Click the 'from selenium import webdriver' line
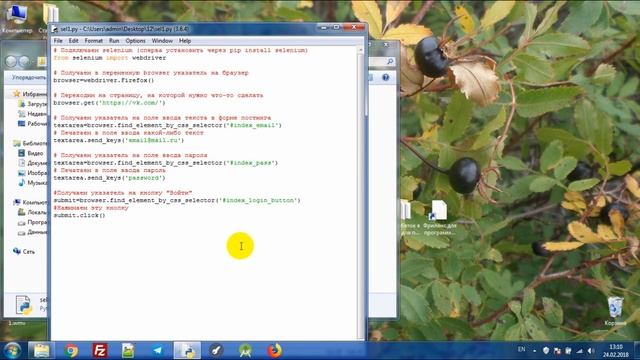Screen dimensions: 640x360 click(110, 58)
